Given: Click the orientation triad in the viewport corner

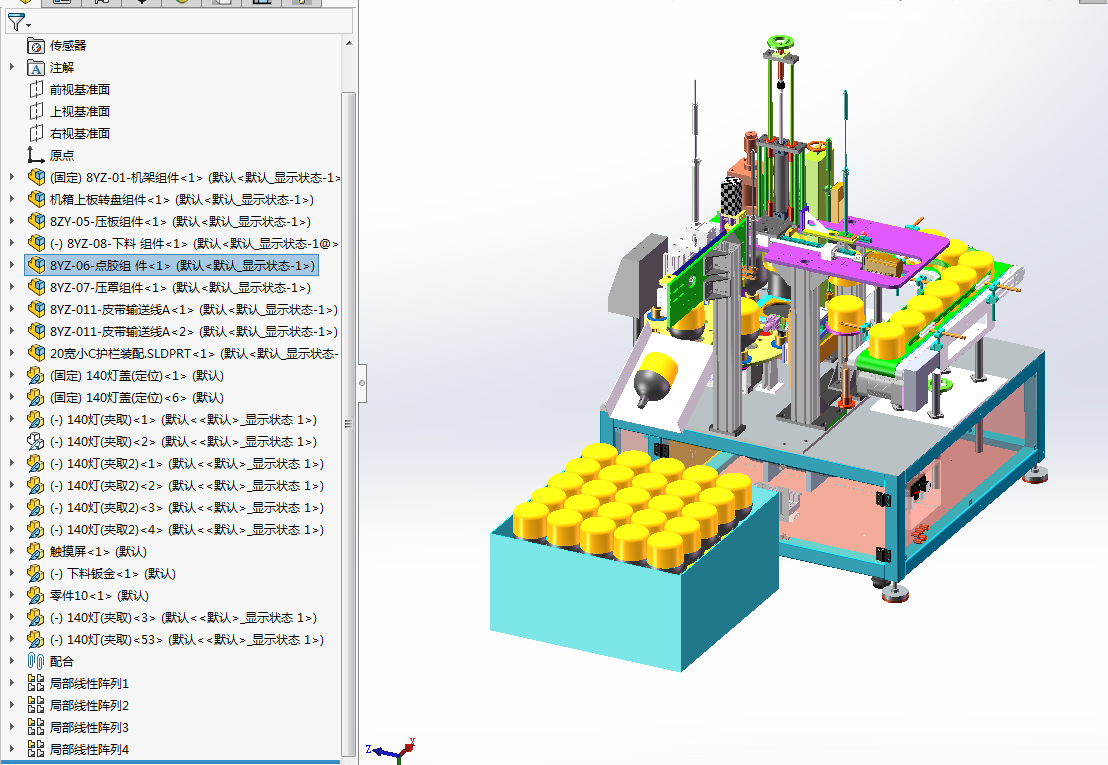Looking at the screenshot, I should pos(391,750).
